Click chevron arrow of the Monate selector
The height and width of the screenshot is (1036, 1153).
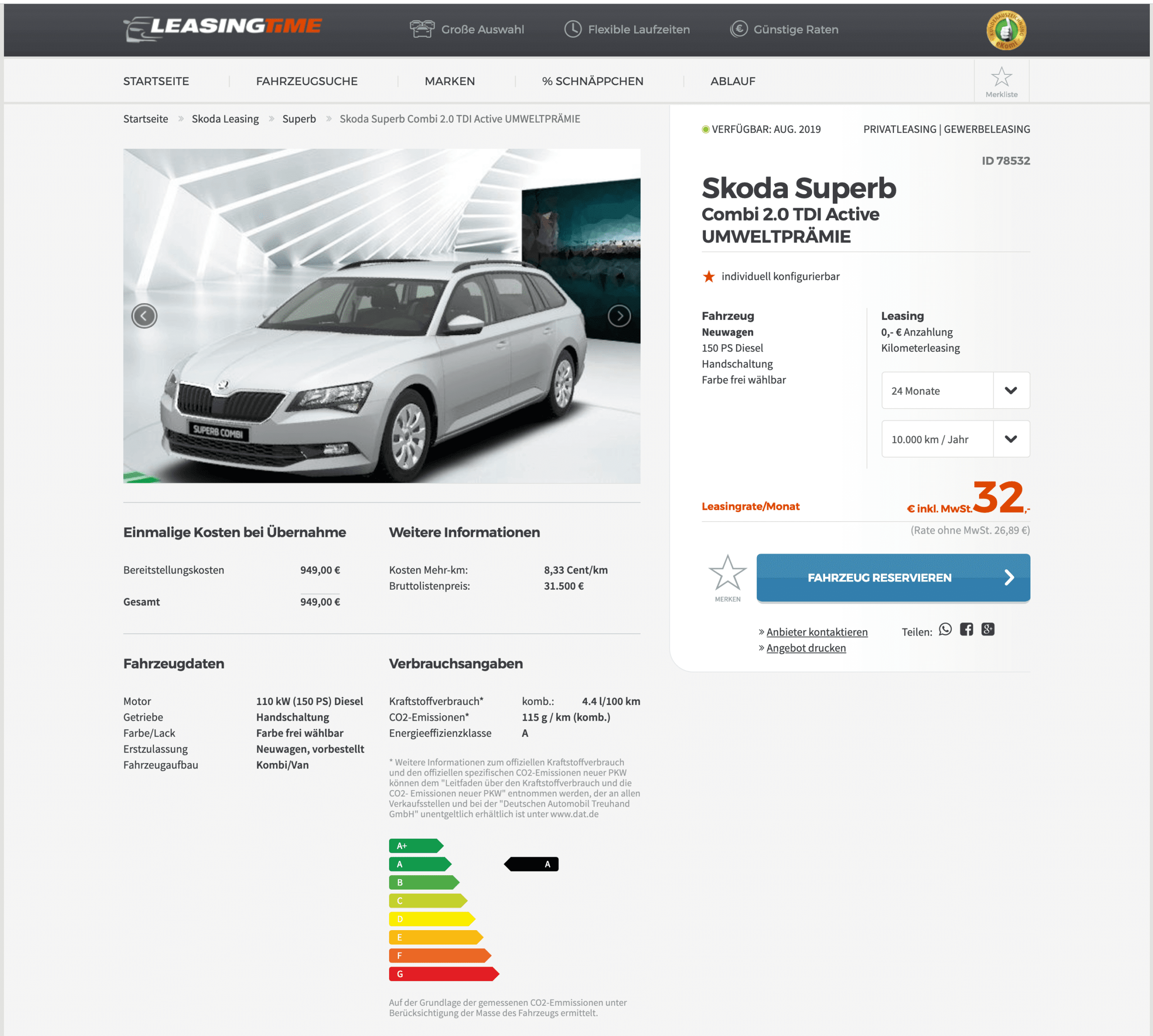pos(1011,391)
